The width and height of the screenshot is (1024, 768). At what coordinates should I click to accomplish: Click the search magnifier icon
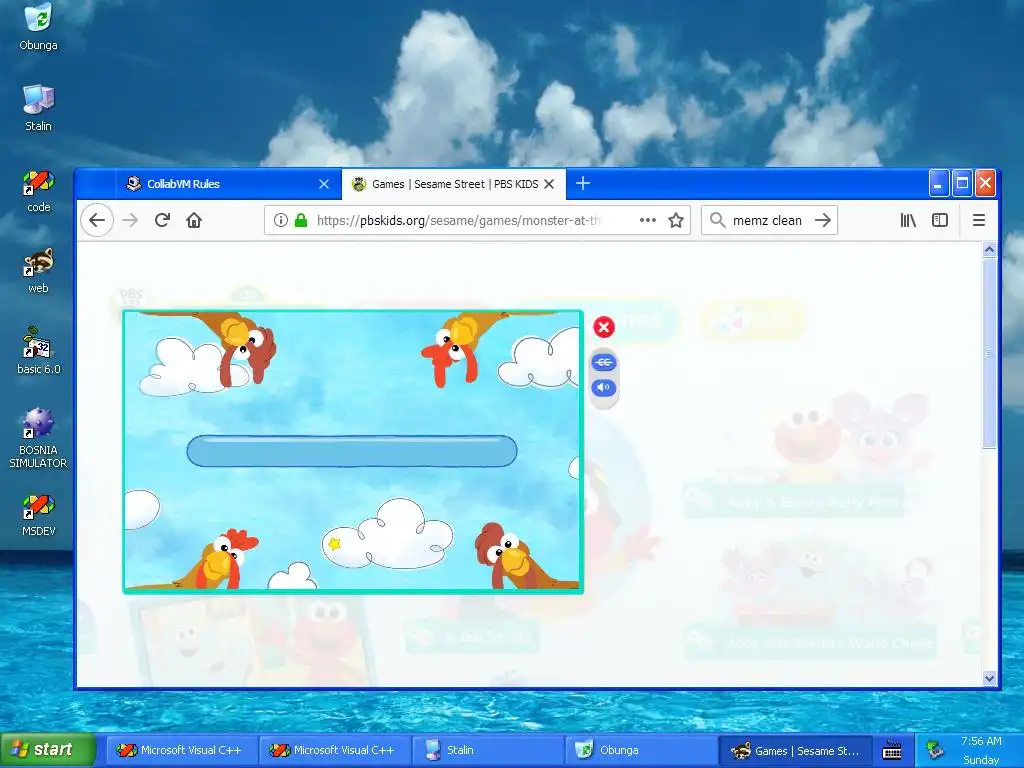point(718,220)
